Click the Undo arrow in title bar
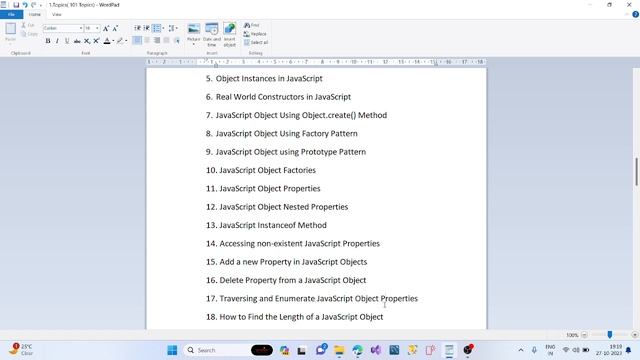 click(25, 5)
